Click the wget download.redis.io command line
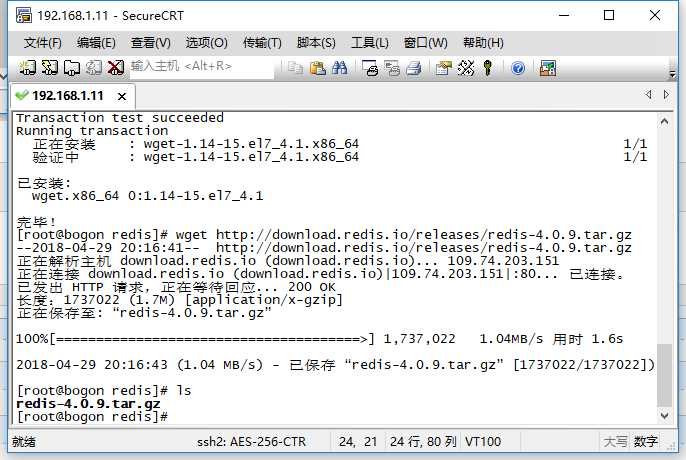This screenshot has width=686, height=460. tap(324, 235)
